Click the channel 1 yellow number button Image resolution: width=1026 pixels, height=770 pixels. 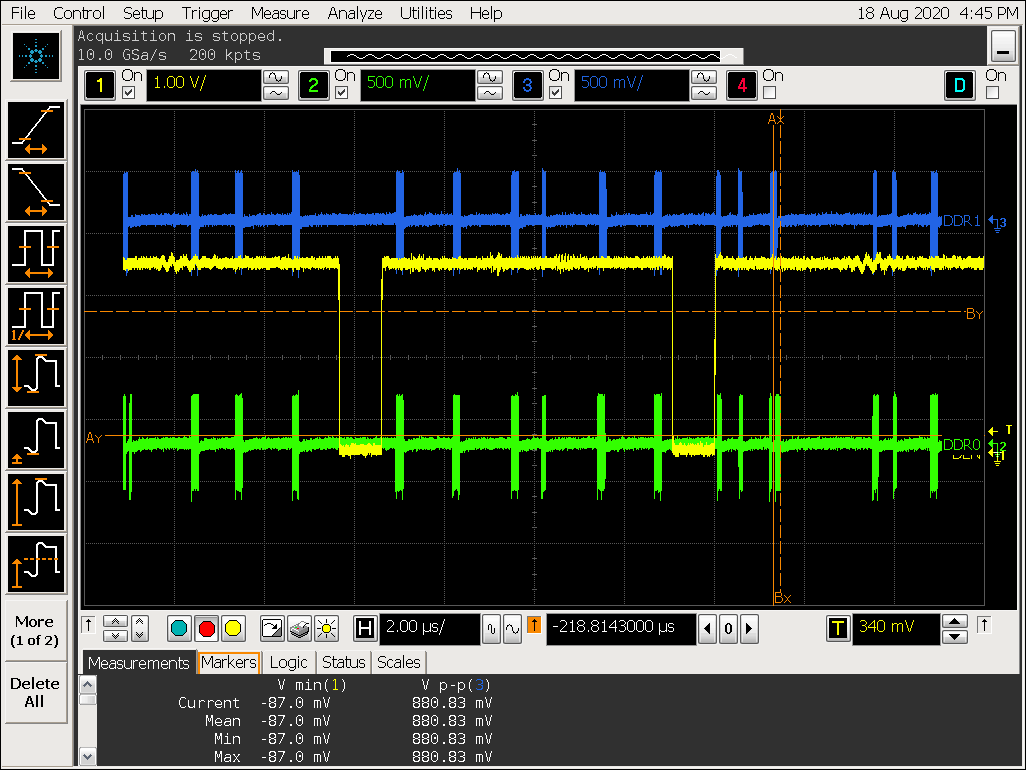click(99, 85)
